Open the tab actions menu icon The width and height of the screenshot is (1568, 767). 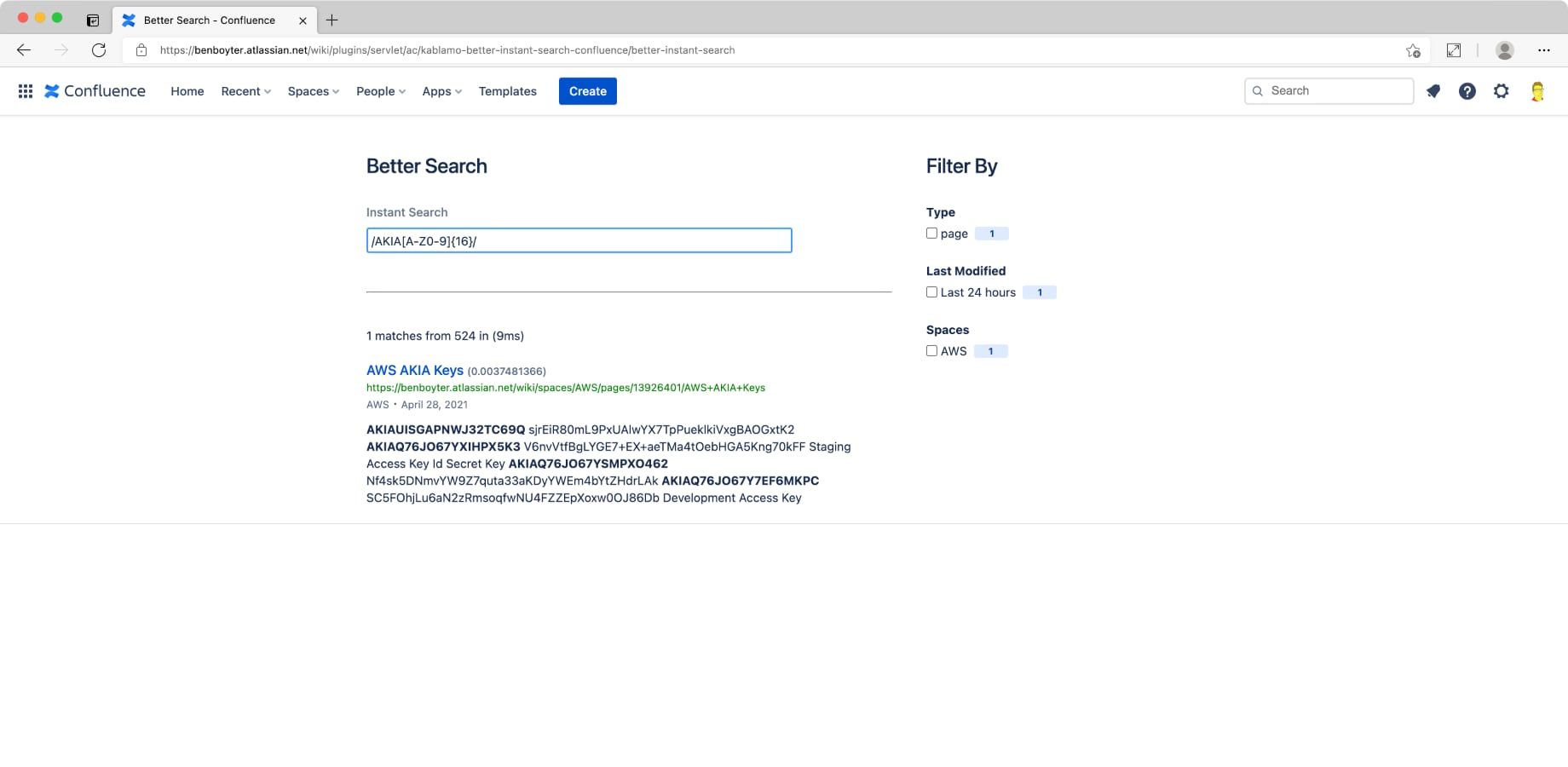click(93, 20)
